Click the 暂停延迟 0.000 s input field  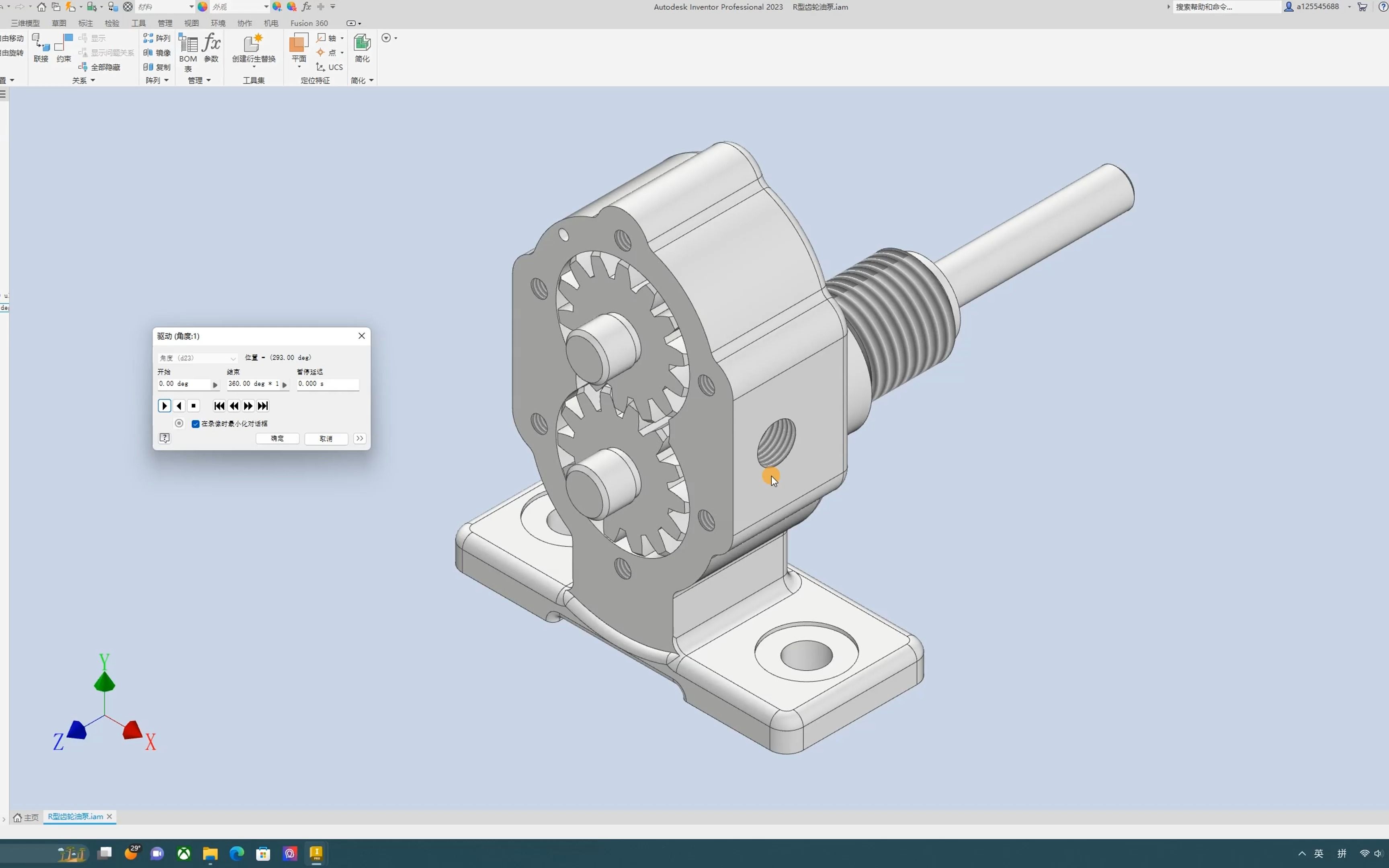pos(327,384)
